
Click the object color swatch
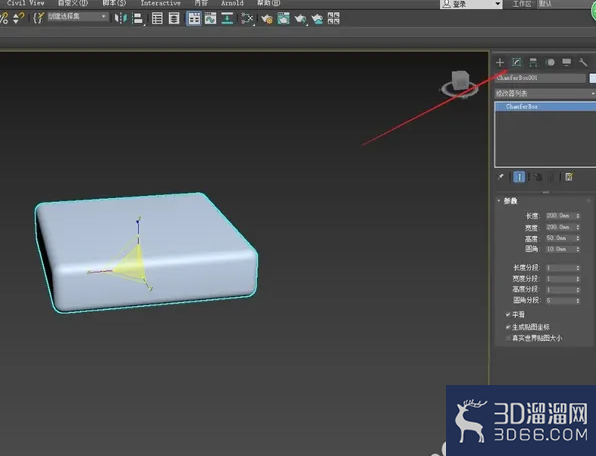pos(593,78)
